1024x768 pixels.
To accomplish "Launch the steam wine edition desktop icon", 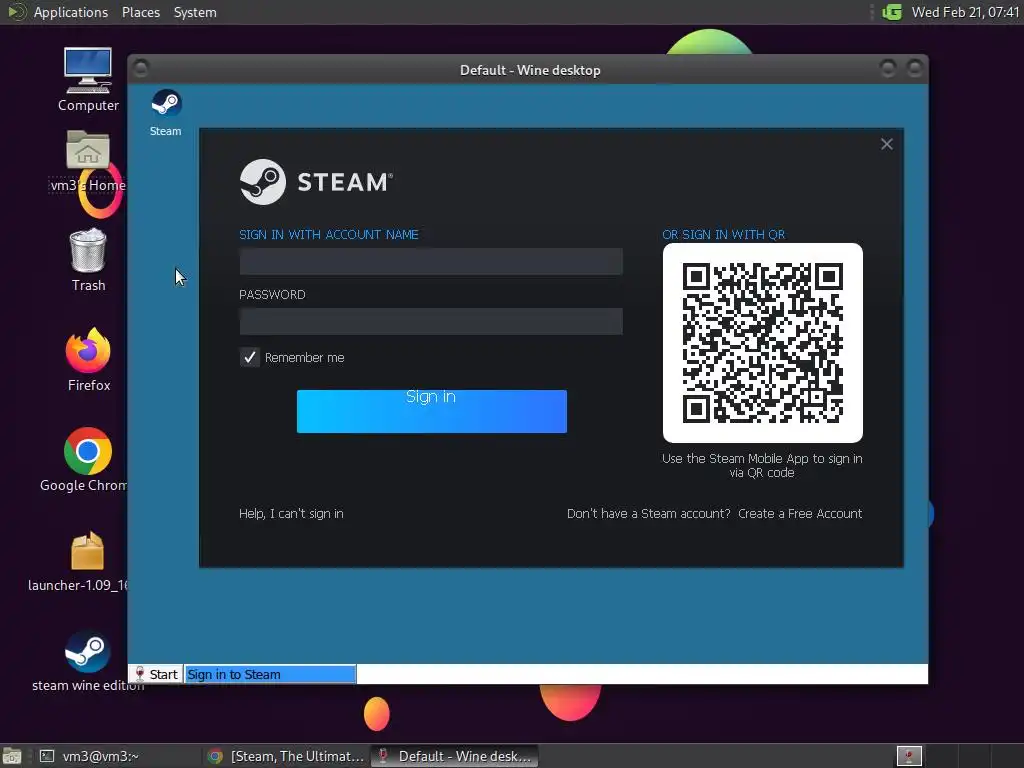I will coord(88,661).
